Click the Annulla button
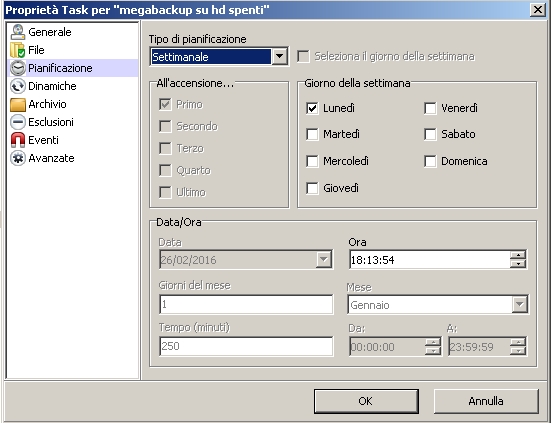The width and height of the screenshot is (552, 423). click(x=486, y=401)
